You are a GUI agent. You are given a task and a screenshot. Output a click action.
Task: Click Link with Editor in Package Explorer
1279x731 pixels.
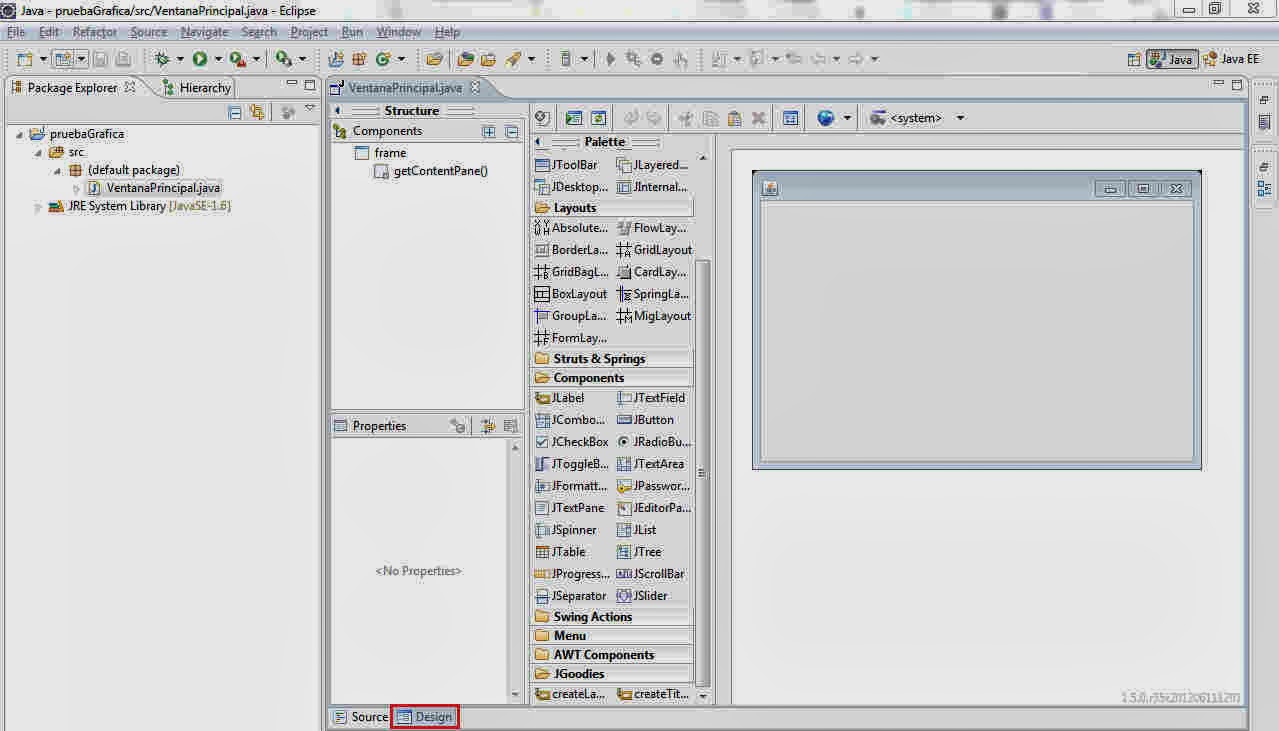tap(257, 112)
